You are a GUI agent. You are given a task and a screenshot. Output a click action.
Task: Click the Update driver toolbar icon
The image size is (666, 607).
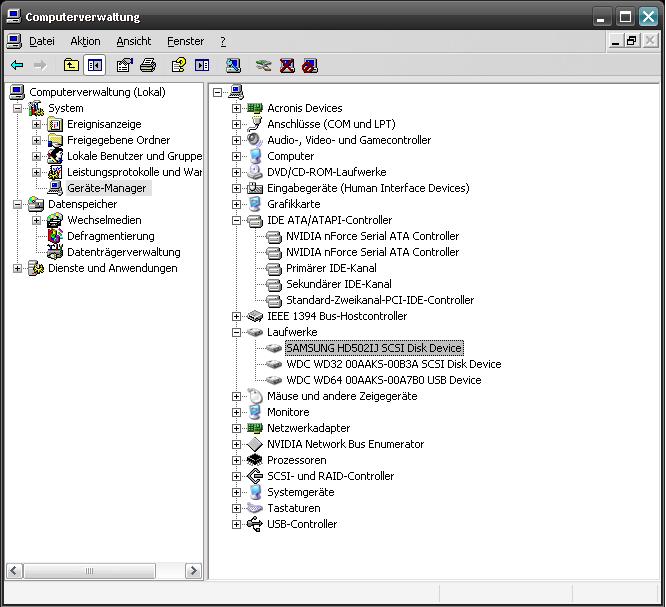point(263,65)
